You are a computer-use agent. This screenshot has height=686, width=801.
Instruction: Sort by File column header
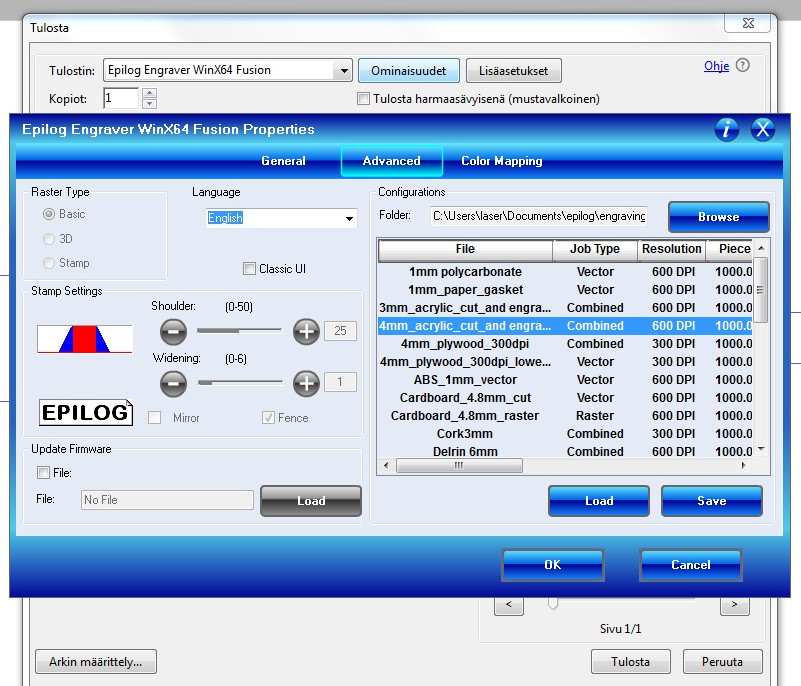point(465,249)
